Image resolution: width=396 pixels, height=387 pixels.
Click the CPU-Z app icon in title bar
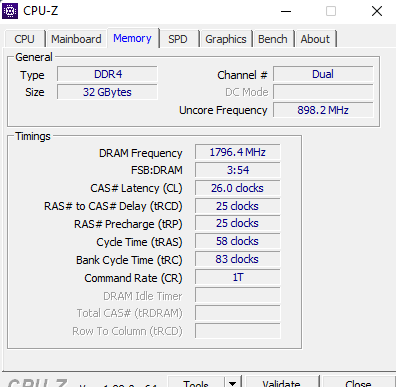pyautogui.click(x=10, y=11)
